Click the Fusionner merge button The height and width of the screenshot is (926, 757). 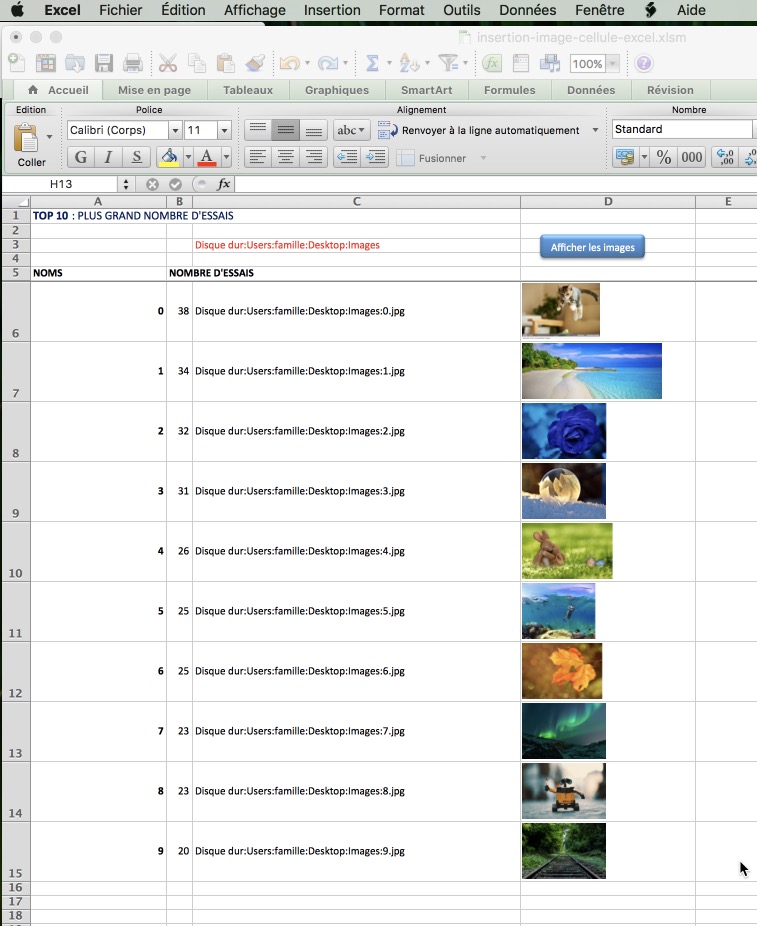[x=432, y=158]
